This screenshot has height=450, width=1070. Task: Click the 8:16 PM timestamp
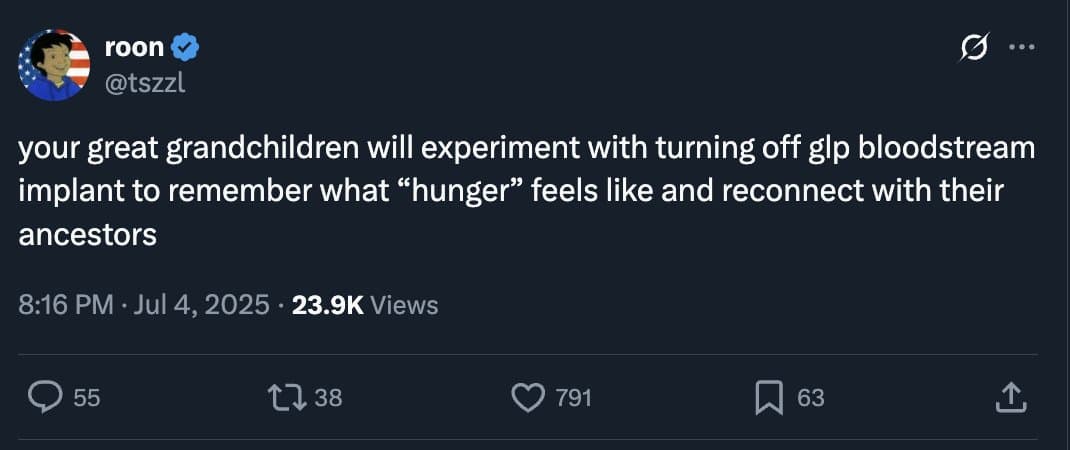(x=66, y=305)
